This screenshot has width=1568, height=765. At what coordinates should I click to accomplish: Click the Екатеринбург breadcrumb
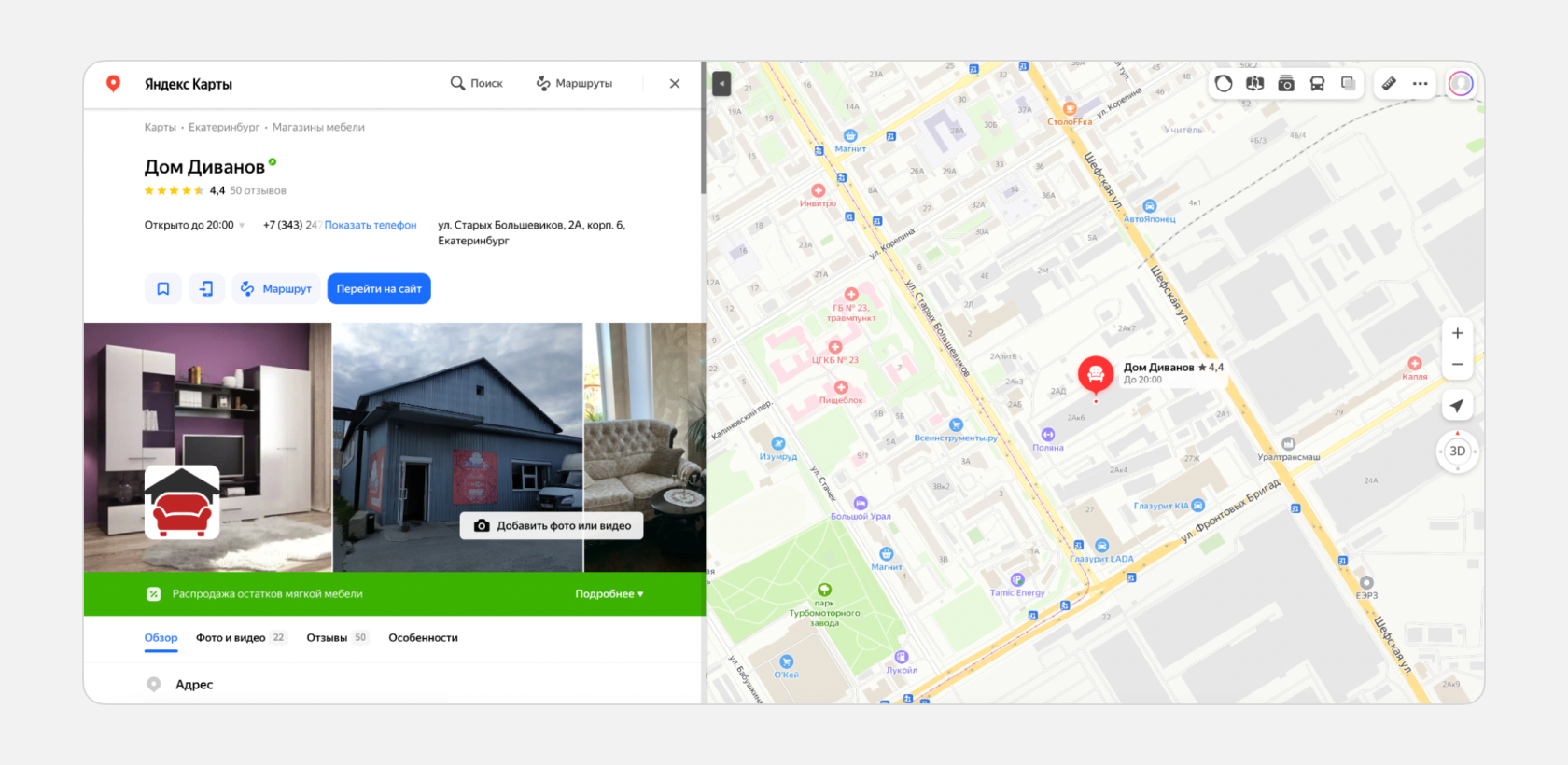coord(224,128)
